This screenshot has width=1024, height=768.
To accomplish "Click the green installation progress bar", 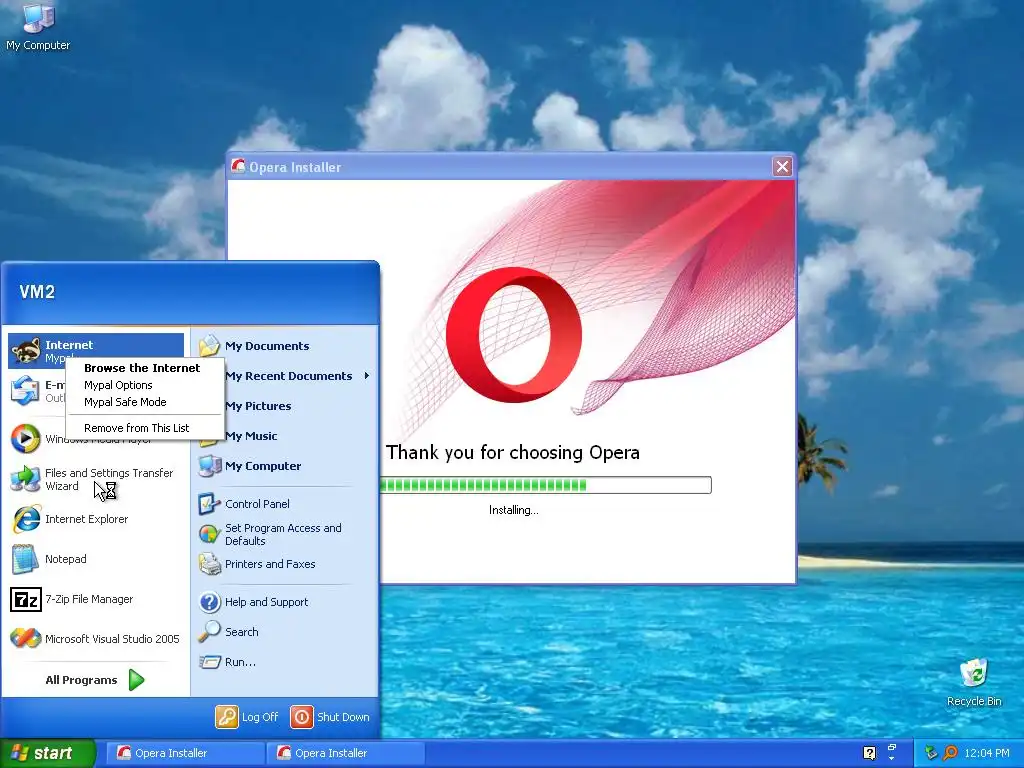I will [x=545, y=485].
